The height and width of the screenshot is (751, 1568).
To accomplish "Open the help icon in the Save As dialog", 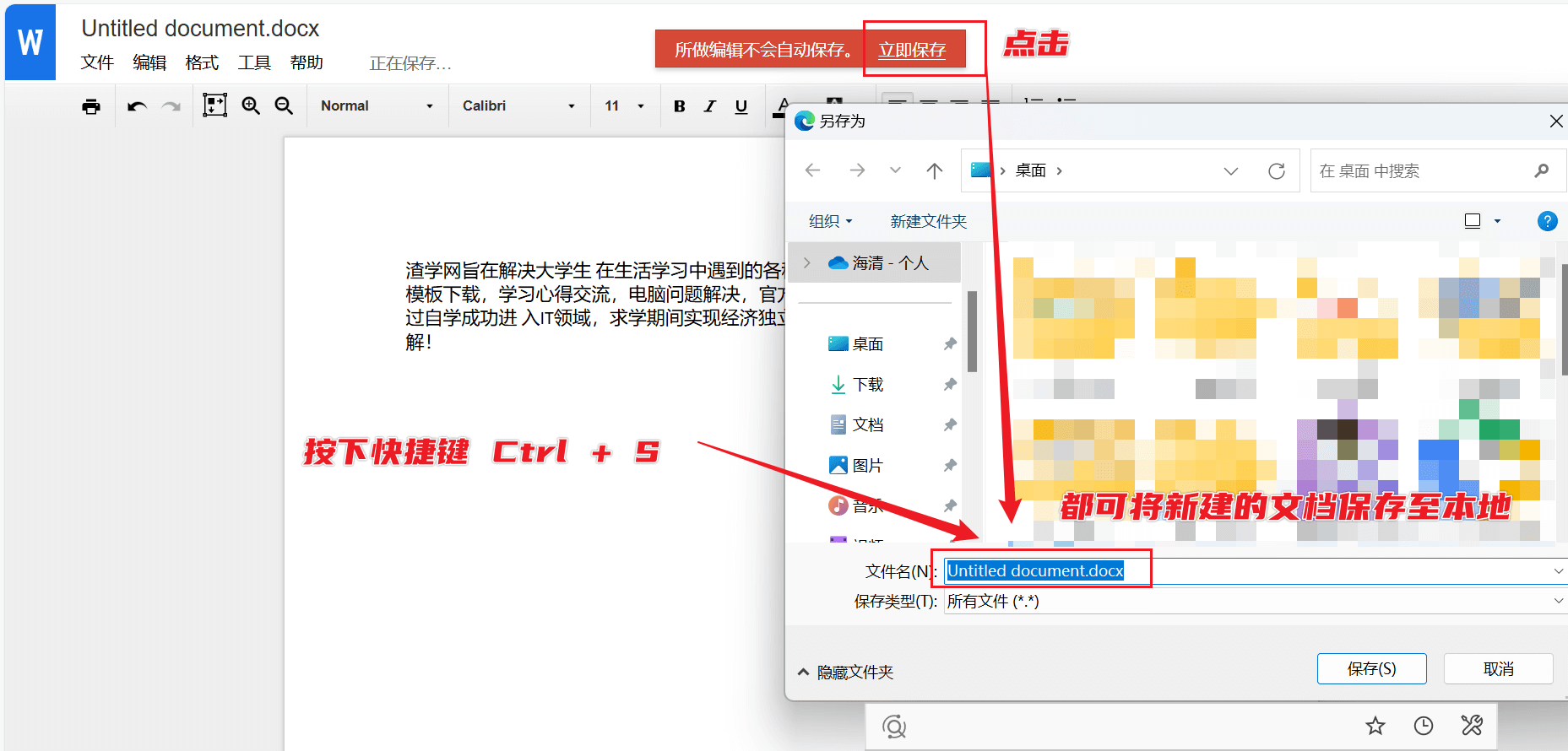I will pos(1547,221).
